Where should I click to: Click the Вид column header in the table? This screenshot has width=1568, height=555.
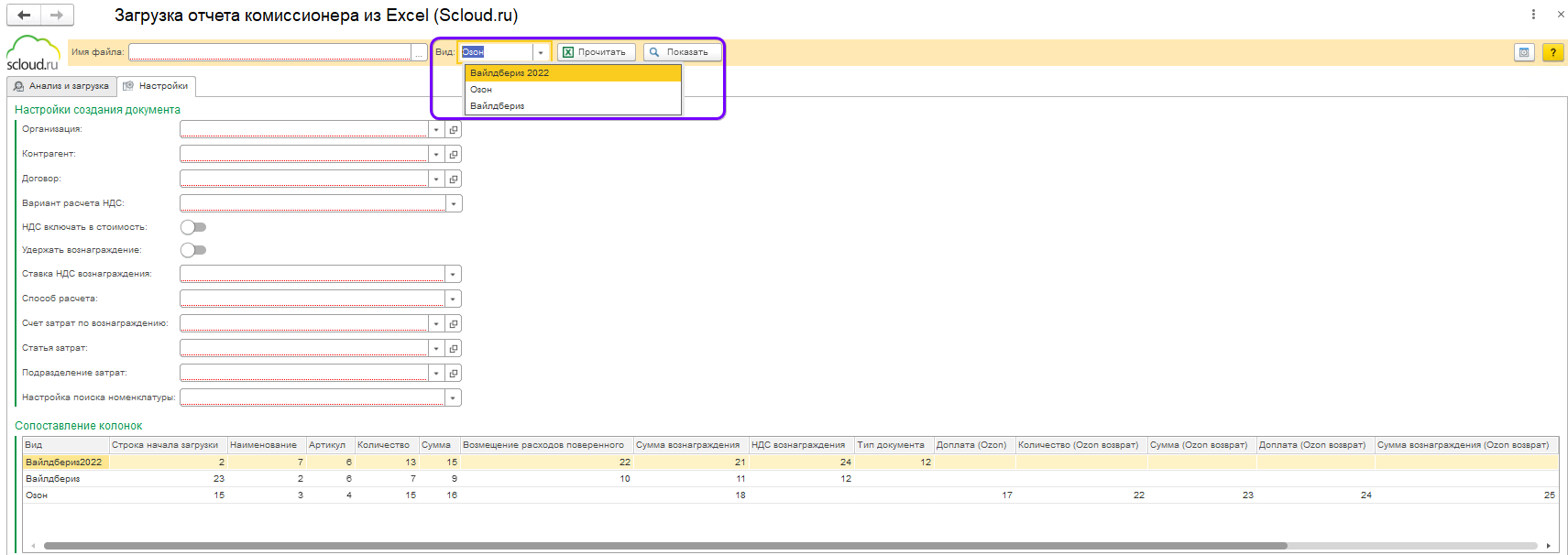coord(66,445)
